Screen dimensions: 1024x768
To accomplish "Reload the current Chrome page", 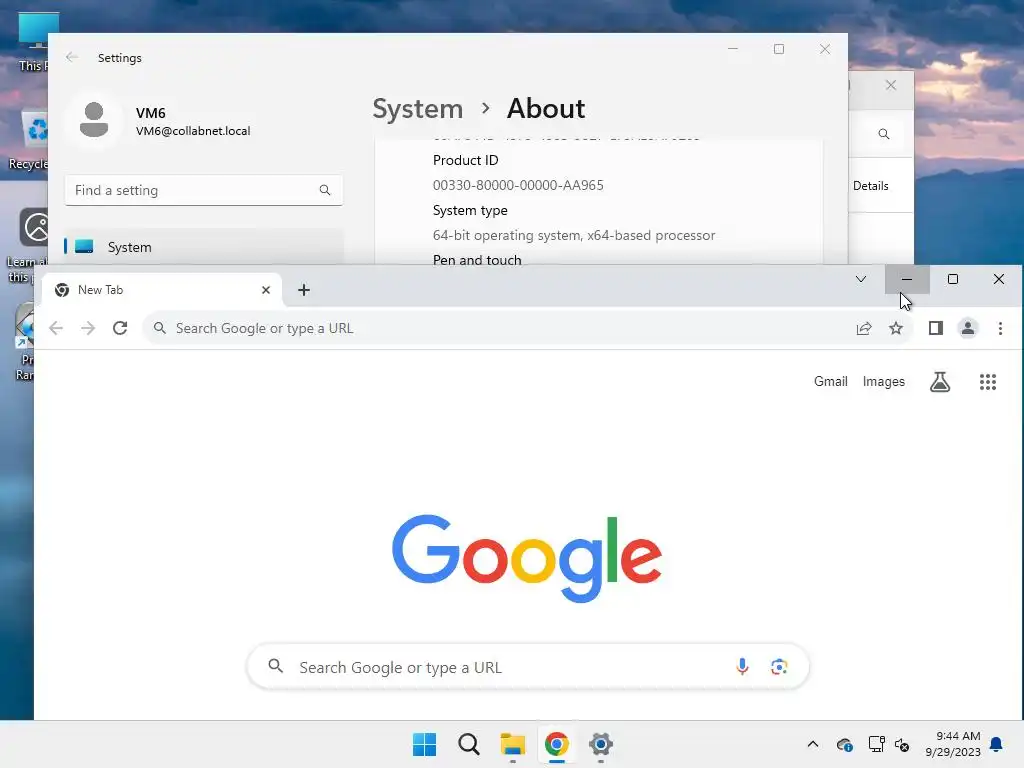I will click(x=120, y=328).
